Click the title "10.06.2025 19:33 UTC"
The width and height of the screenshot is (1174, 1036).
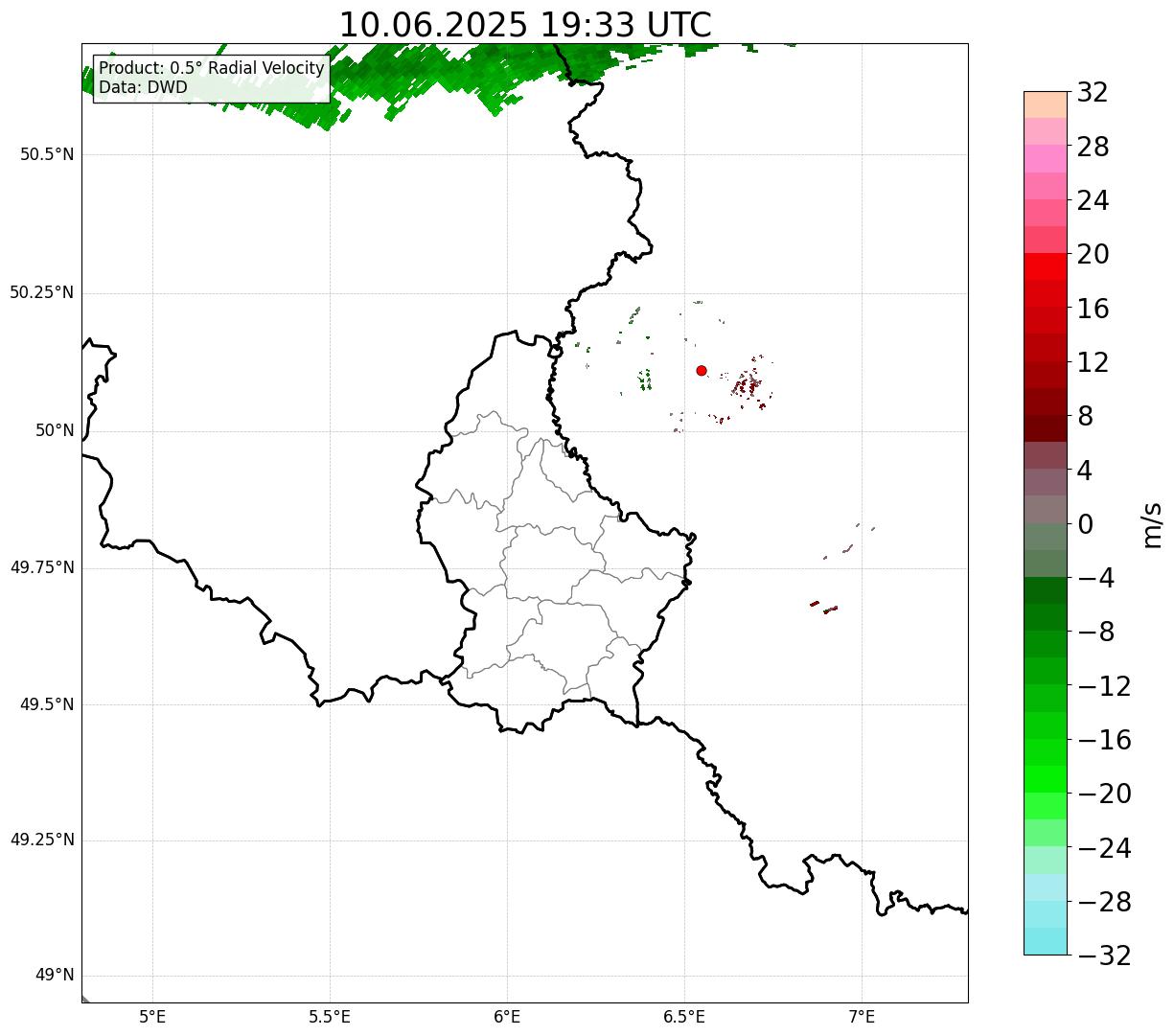pyautogui.click(x=525, y=25)
